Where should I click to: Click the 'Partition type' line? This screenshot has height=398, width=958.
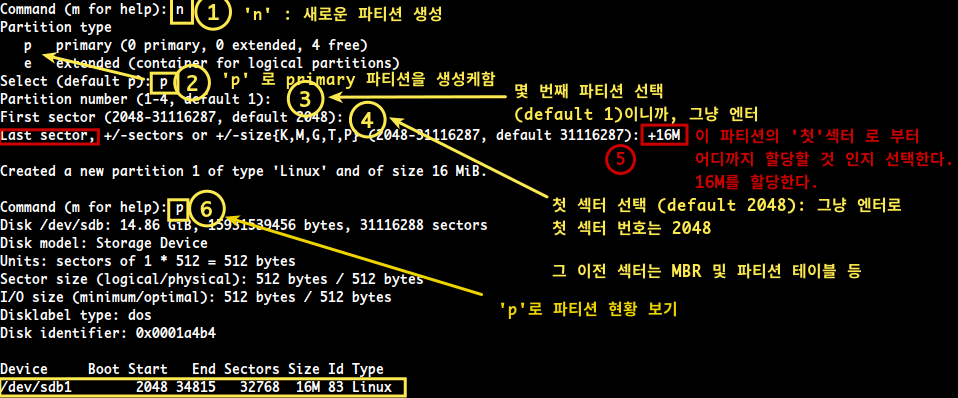56,28
